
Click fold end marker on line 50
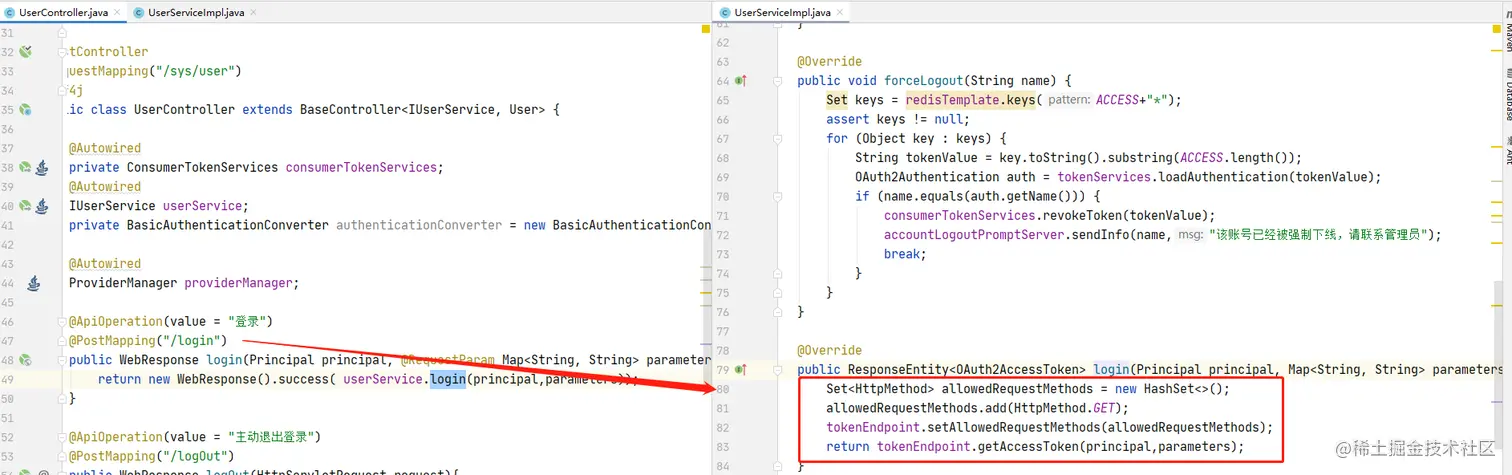[61, 398]
